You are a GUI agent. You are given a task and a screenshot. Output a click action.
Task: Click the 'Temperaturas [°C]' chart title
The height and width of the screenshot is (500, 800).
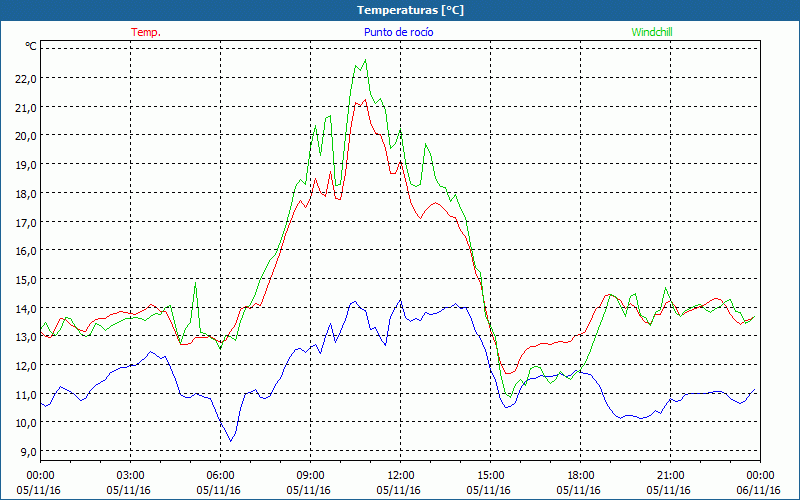[x=410, y=10]
